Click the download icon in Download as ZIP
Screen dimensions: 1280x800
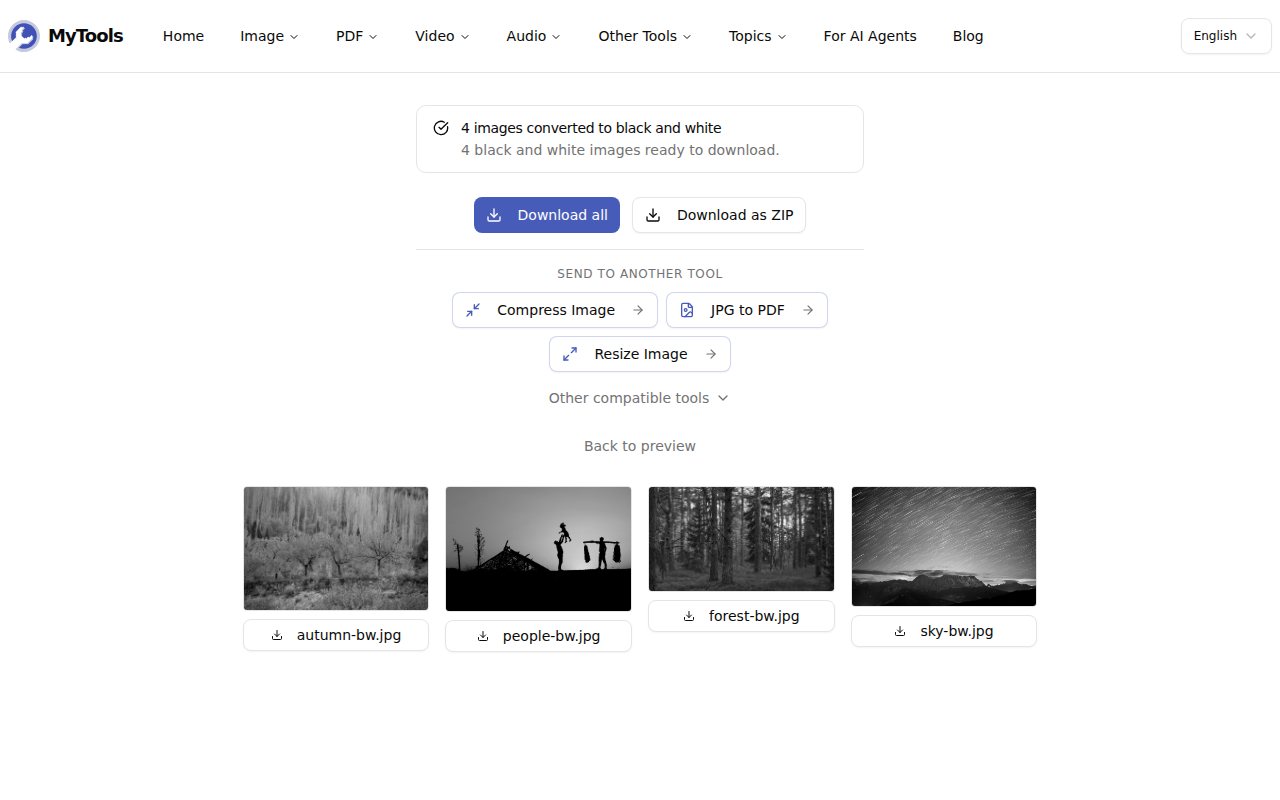click(x=653, y=215)
